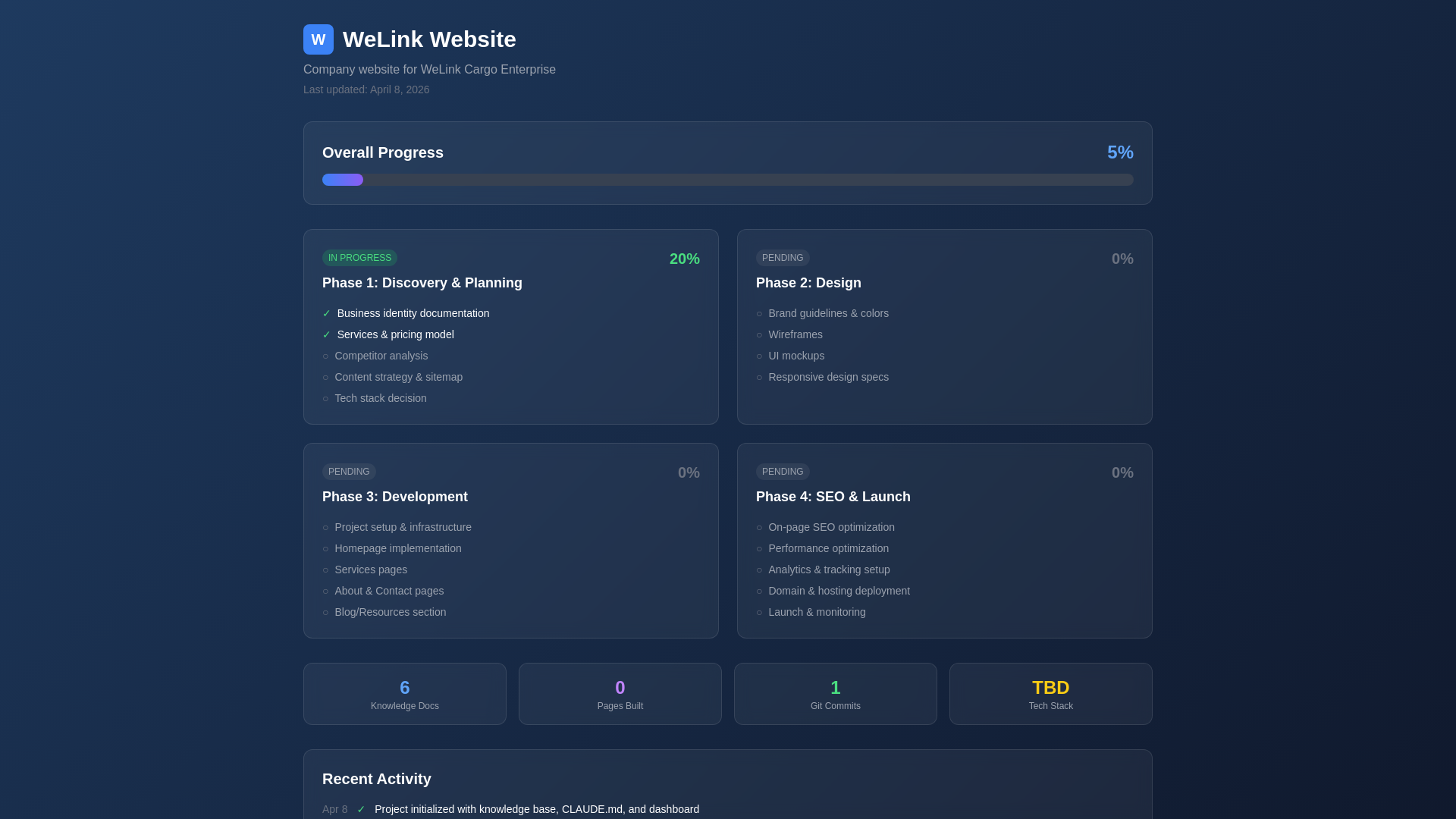Open Phase 4: SEO & Launch heading
Screen dimensions: 1456x819
coord(833,497)
